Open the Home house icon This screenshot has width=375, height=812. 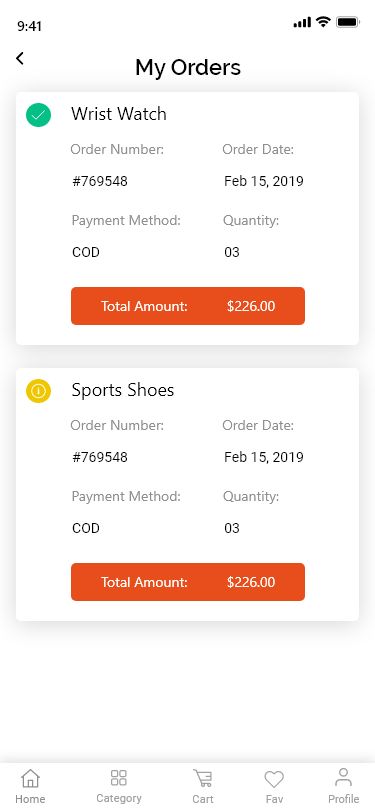point(30,778)
